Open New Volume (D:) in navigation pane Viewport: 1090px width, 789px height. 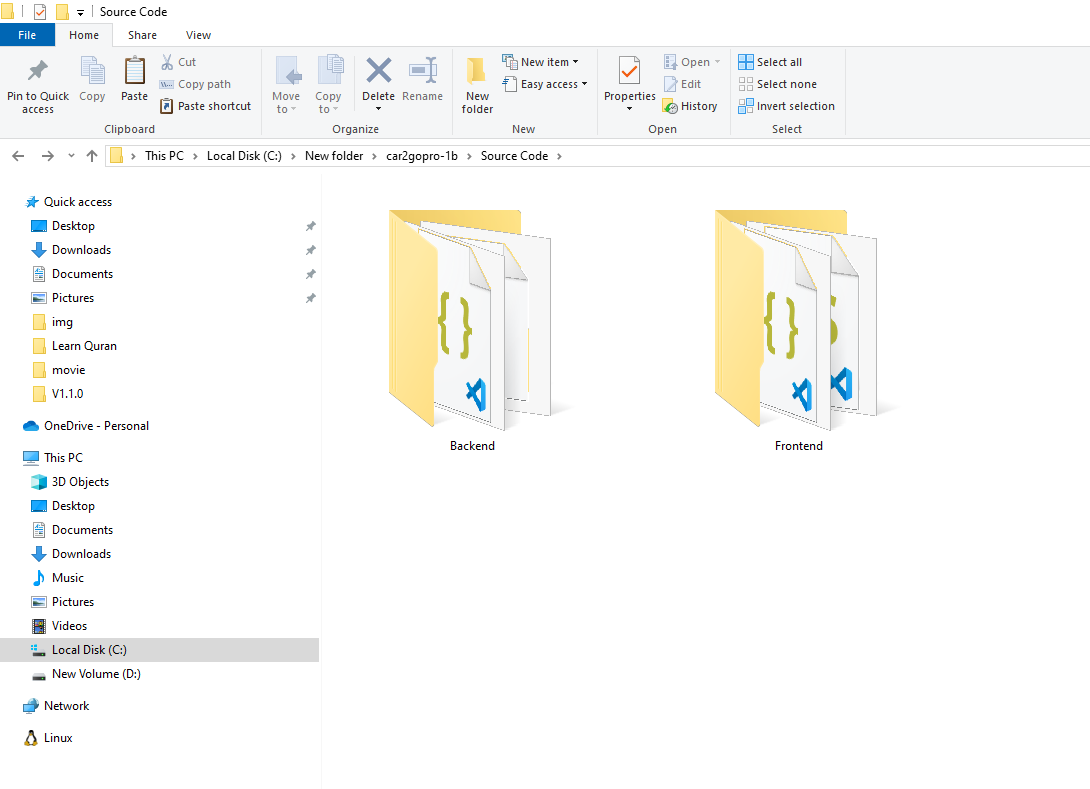tap(96, 674)
